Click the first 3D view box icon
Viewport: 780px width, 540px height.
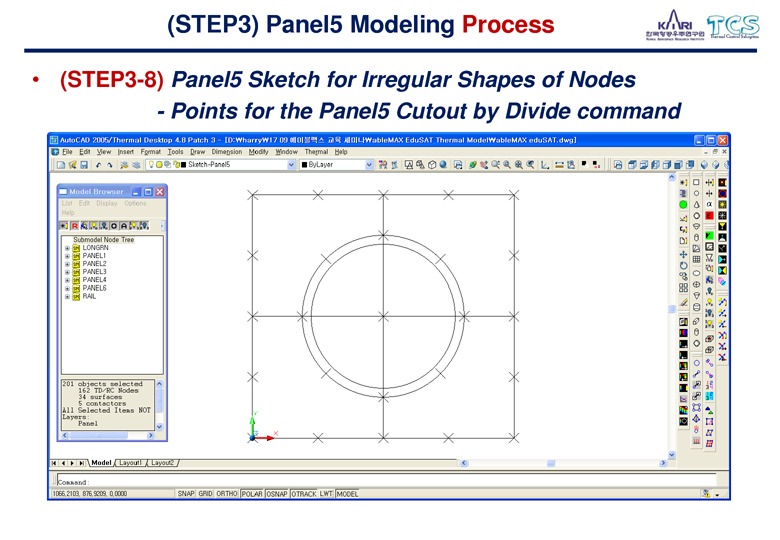click(x=632, y=165)
